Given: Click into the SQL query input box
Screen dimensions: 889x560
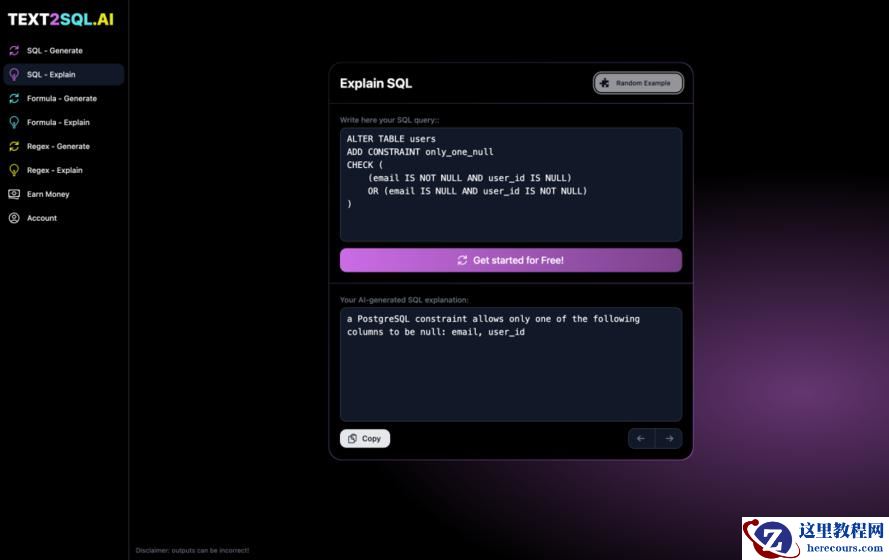Looking at the screenshot, I should (x=511, y=185).
